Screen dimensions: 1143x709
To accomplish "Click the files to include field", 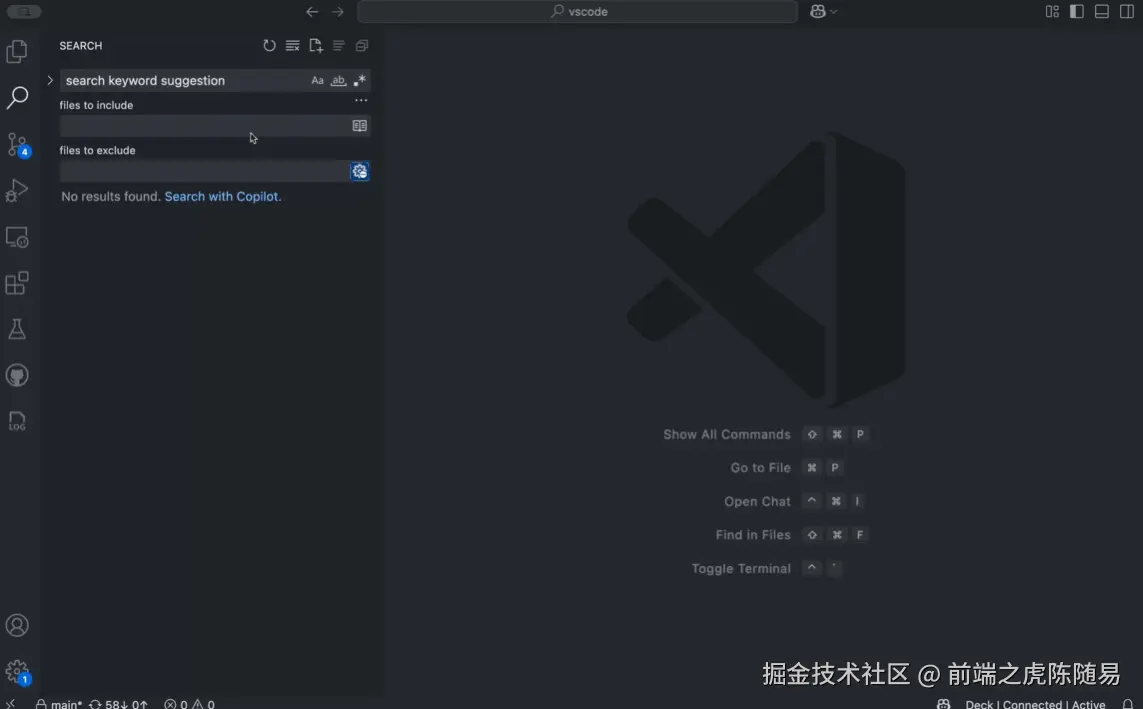I will point(205,125).
